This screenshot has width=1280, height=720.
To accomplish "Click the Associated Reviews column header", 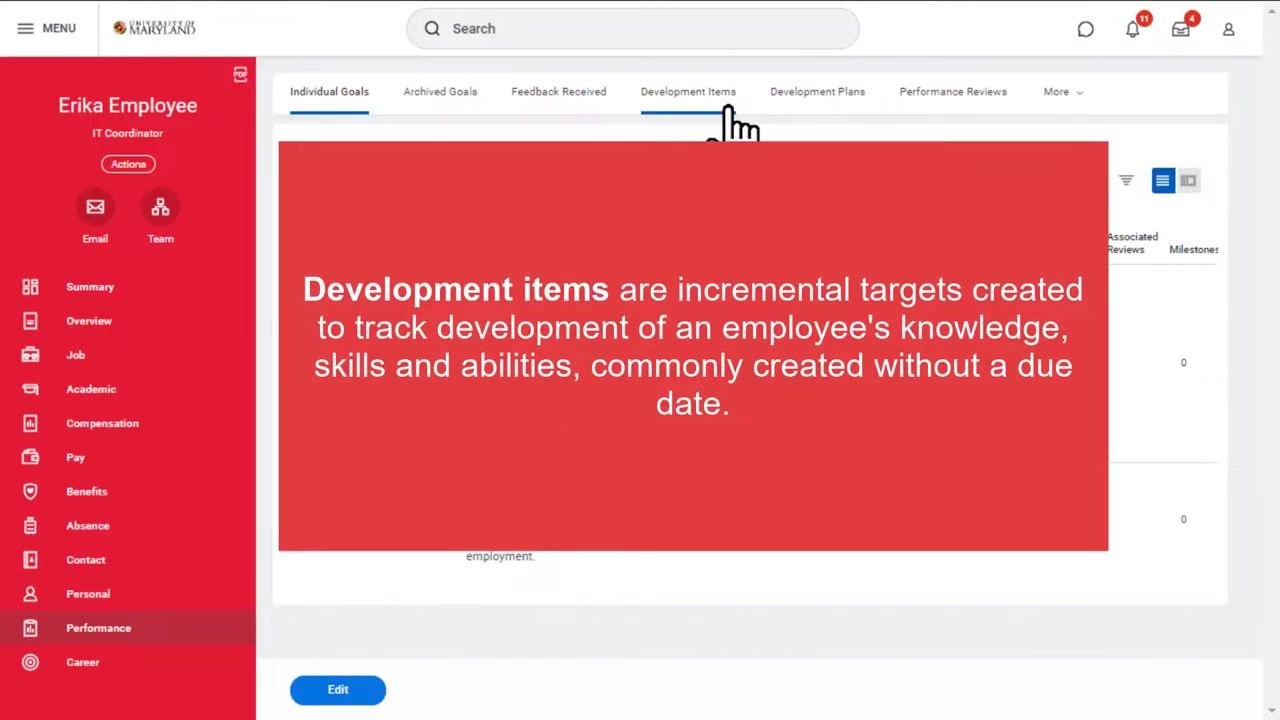I will pyautogui.click(x=1133, y=243).
